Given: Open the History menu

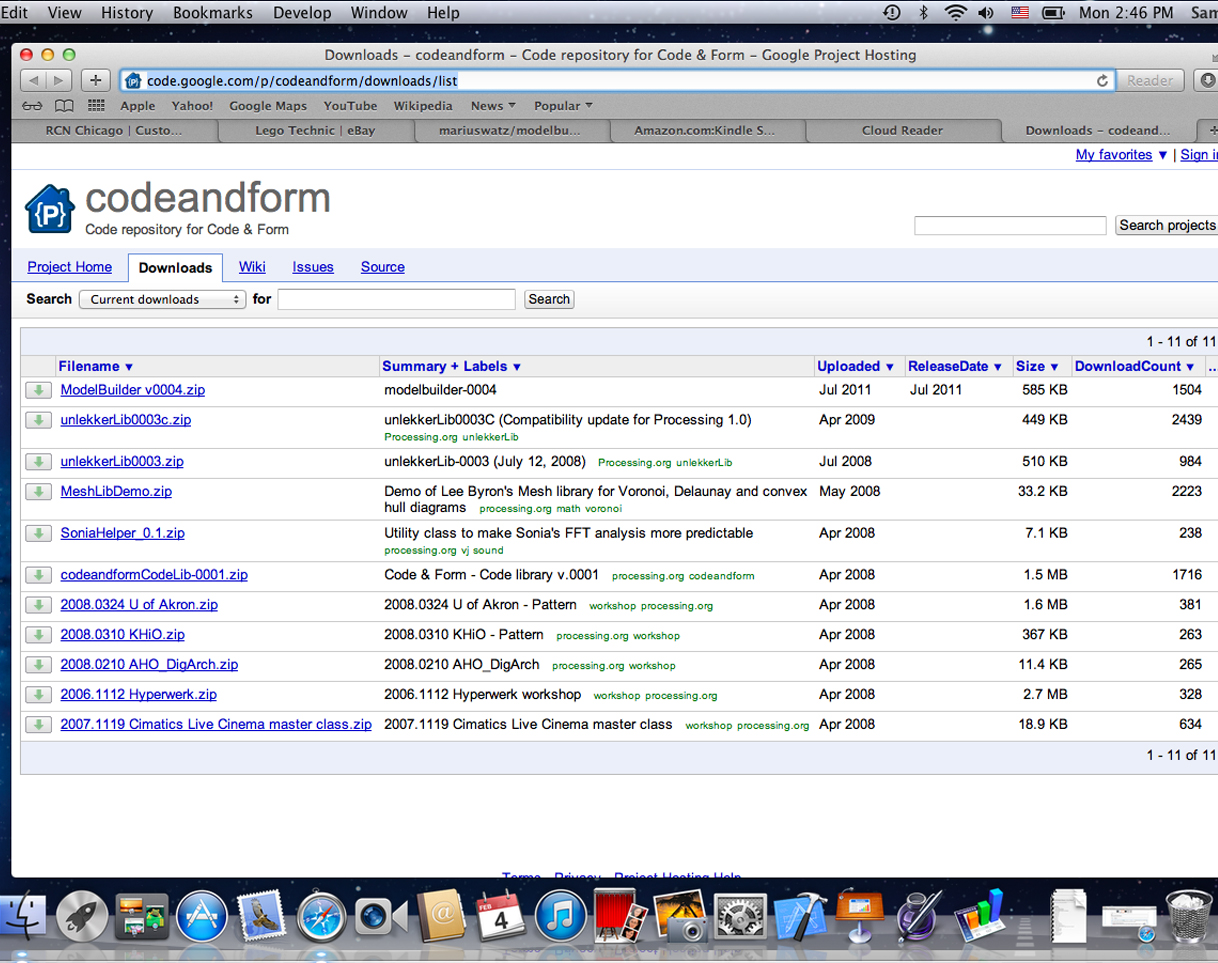Looking at the screenshot, I should (x=127, y=13).
